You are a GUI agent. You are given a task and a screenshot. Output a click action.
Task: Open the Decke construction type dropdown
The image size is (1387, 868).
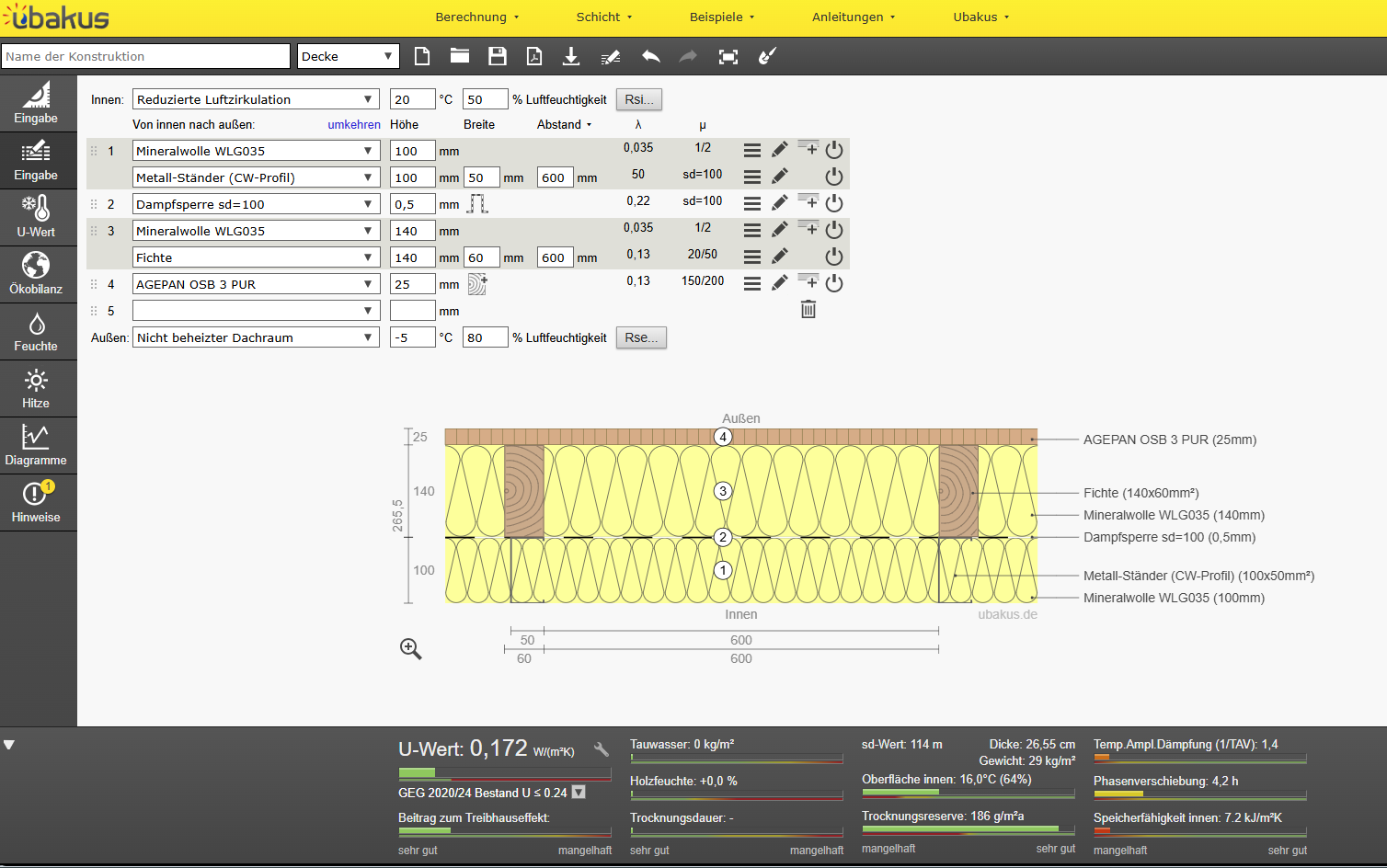point(348,57)
